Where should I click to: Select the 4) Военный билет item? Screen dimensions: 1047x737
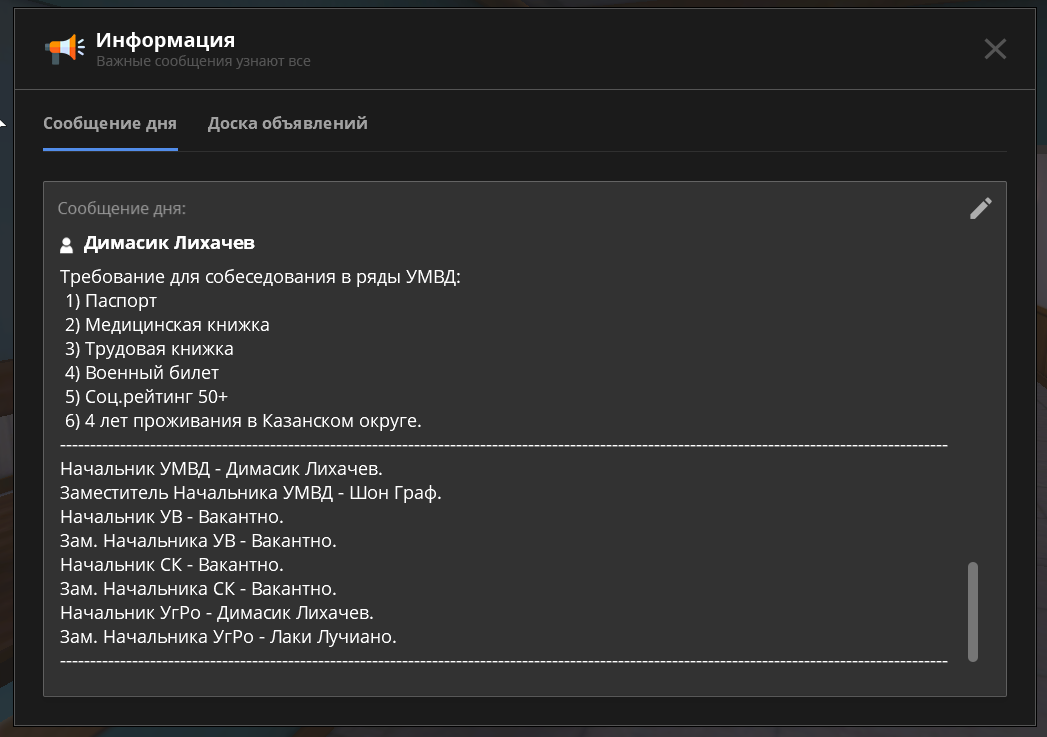[x=142, y=373]
